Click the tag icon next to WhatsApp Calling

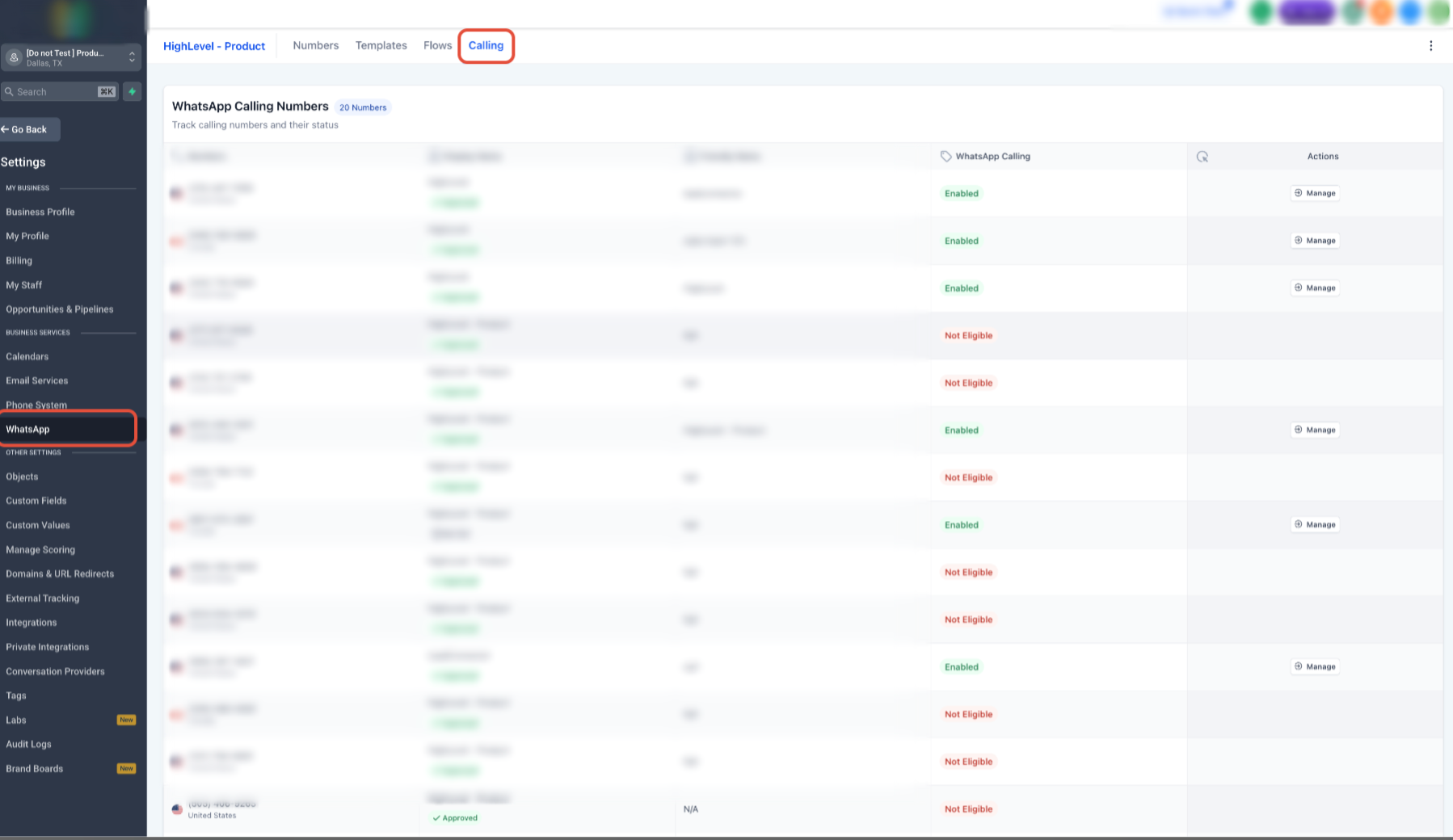coord(946,157)
